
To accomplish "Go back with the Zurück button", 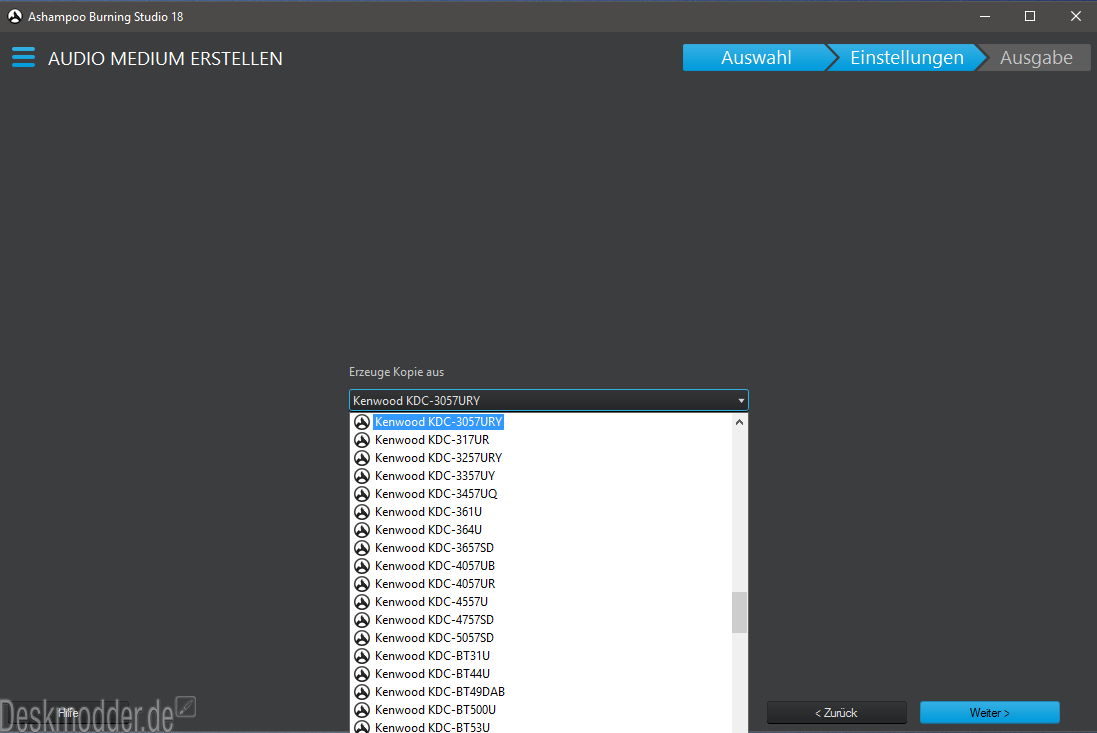I will tap(836, 713).
